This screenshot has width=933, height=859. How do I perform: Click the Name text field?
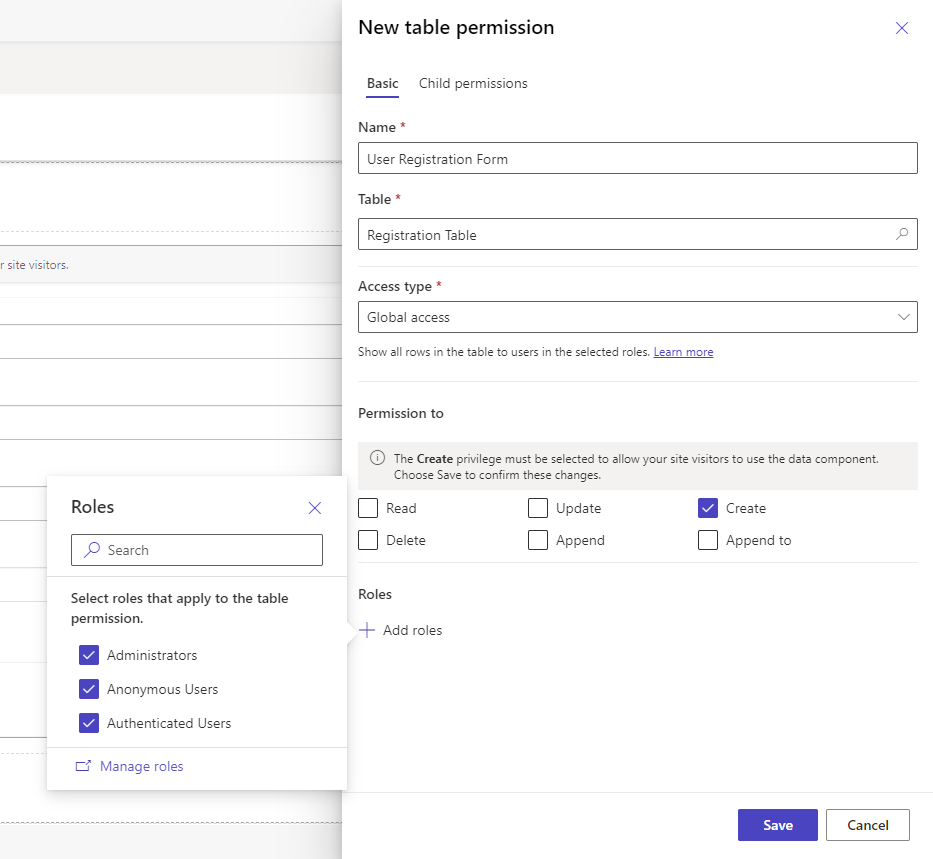[637, 159]
